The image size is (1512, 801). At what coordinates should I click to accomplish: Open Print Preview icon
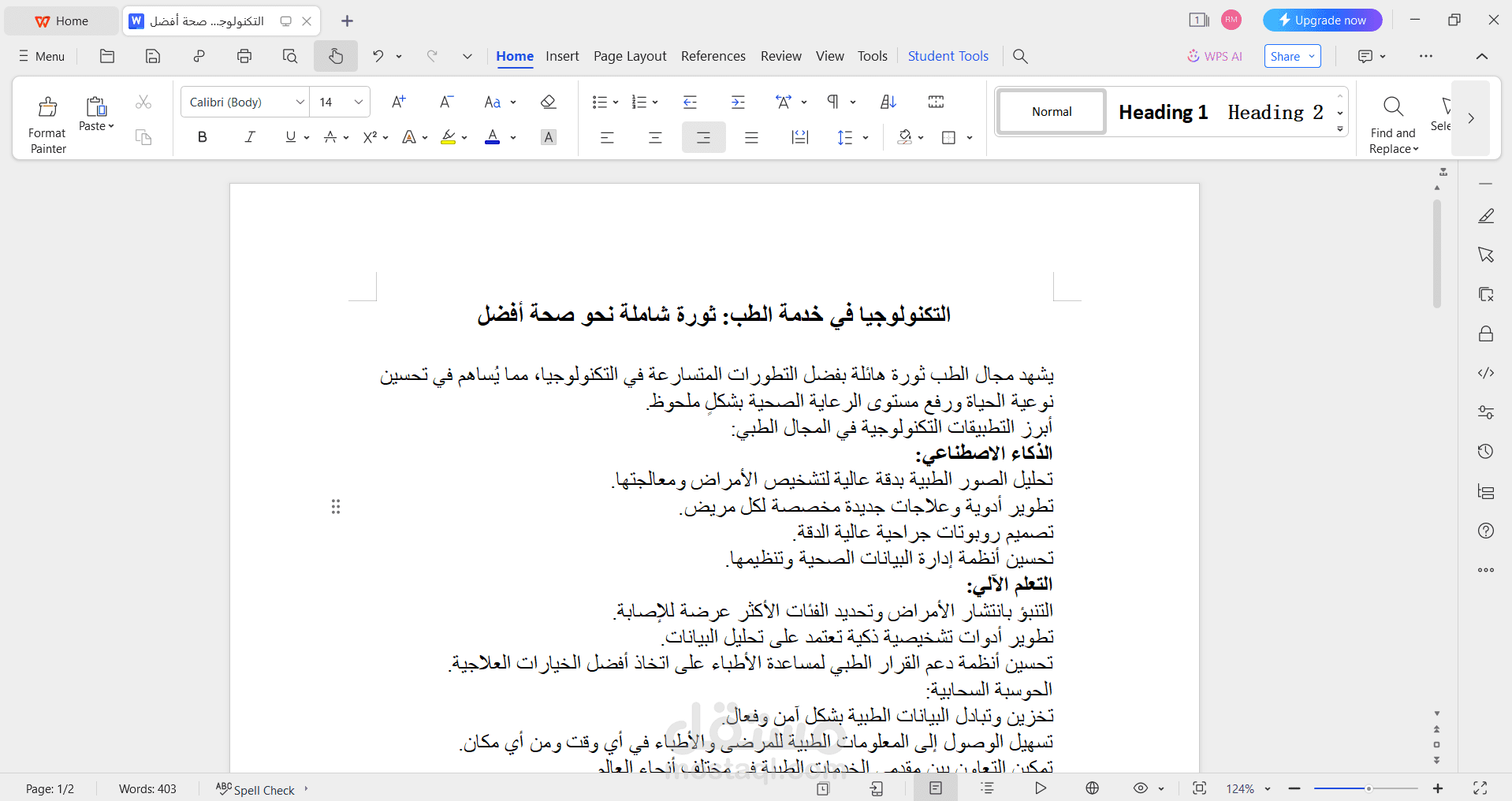pyautogui.click(x=290, y=56)
